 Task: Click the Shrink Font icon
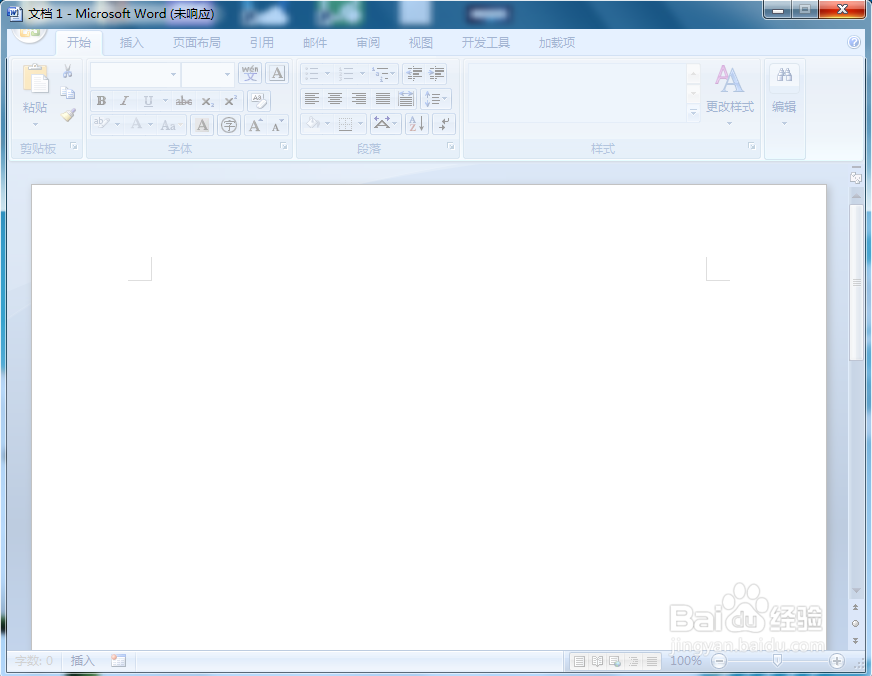coord(277,125)
